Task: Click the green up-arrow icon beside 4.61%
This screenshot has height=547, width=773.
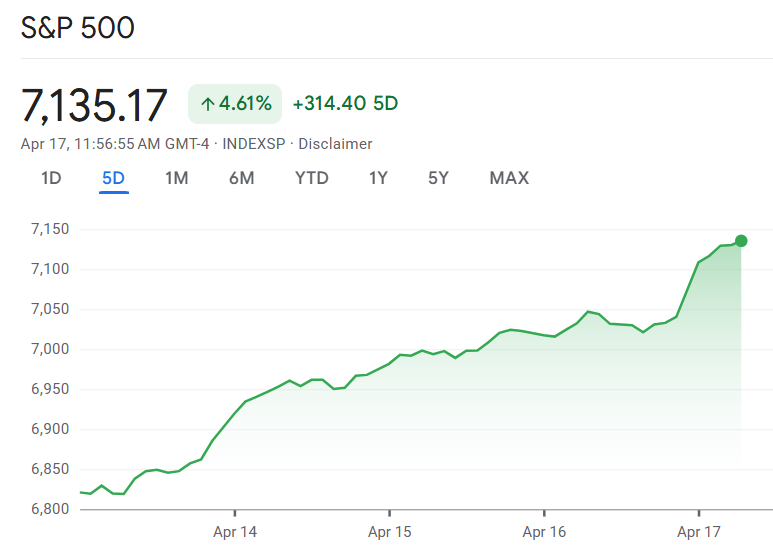Action: [208, 104]
